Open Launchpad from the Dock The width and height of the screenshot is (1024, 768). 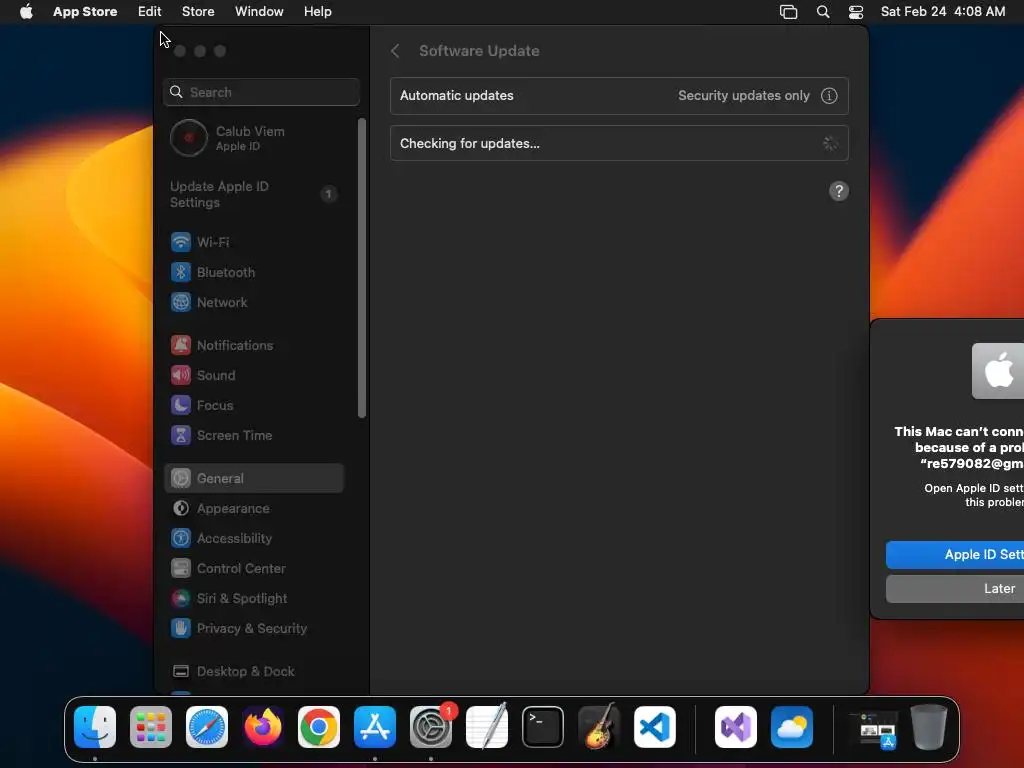click(151, 728)
